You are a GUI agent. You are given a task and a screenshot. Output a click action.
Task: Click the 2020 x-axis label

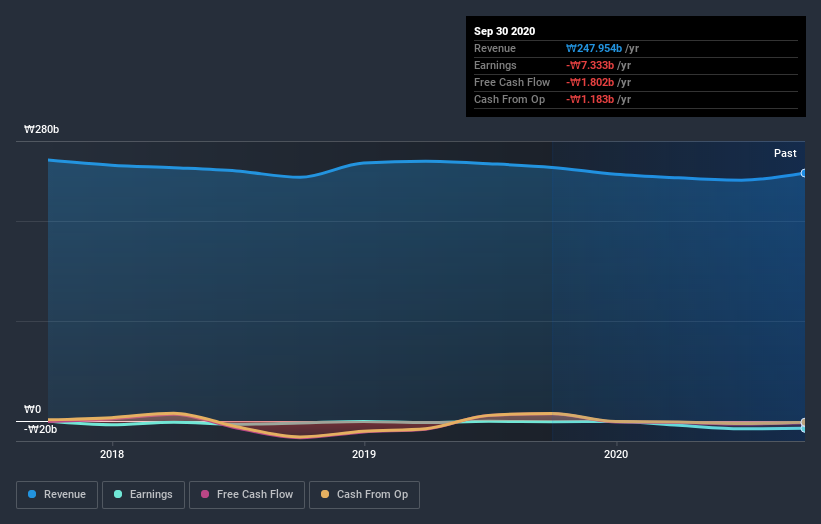click(616, 454)
